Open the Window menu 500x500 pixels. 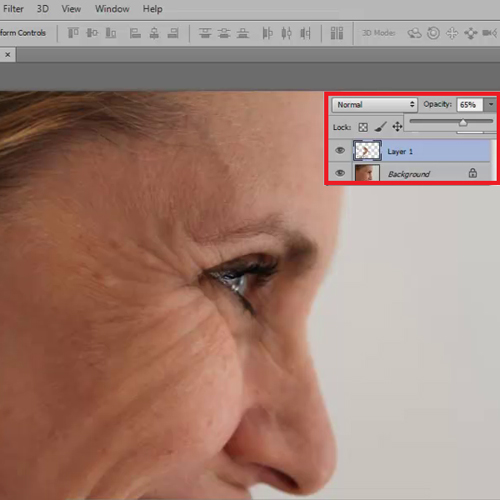(x=112, y=9)
